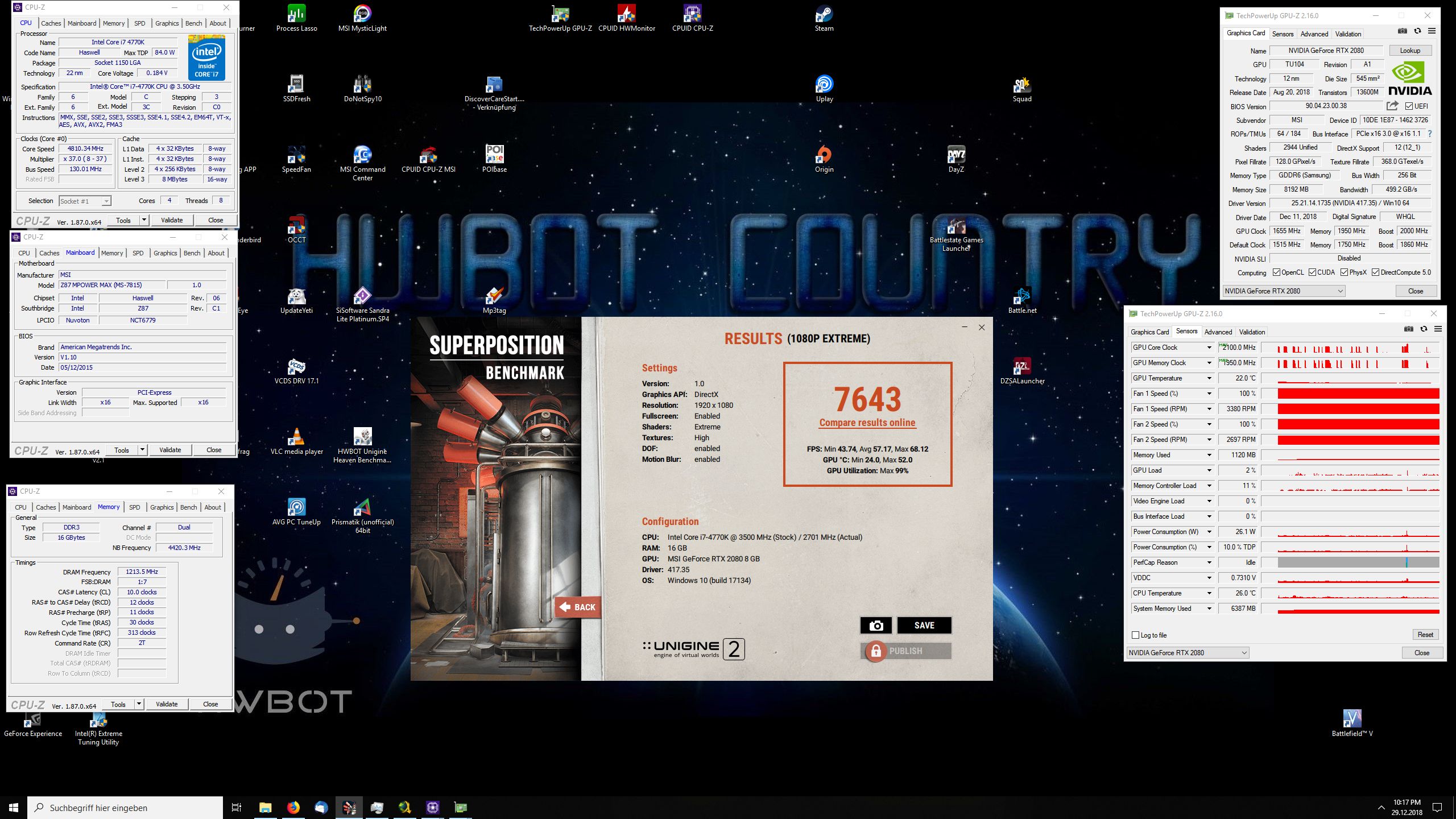Click GPU-Z Sensors refresh icon

point(1424,329)
